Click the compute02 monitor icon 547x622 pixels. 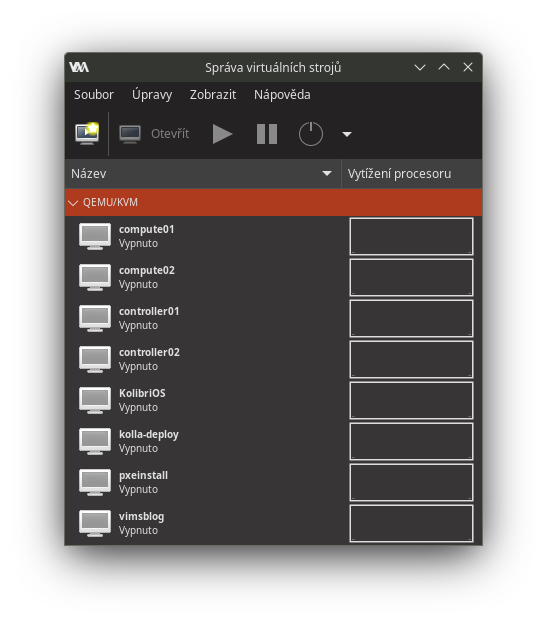[x=95, y=277]
